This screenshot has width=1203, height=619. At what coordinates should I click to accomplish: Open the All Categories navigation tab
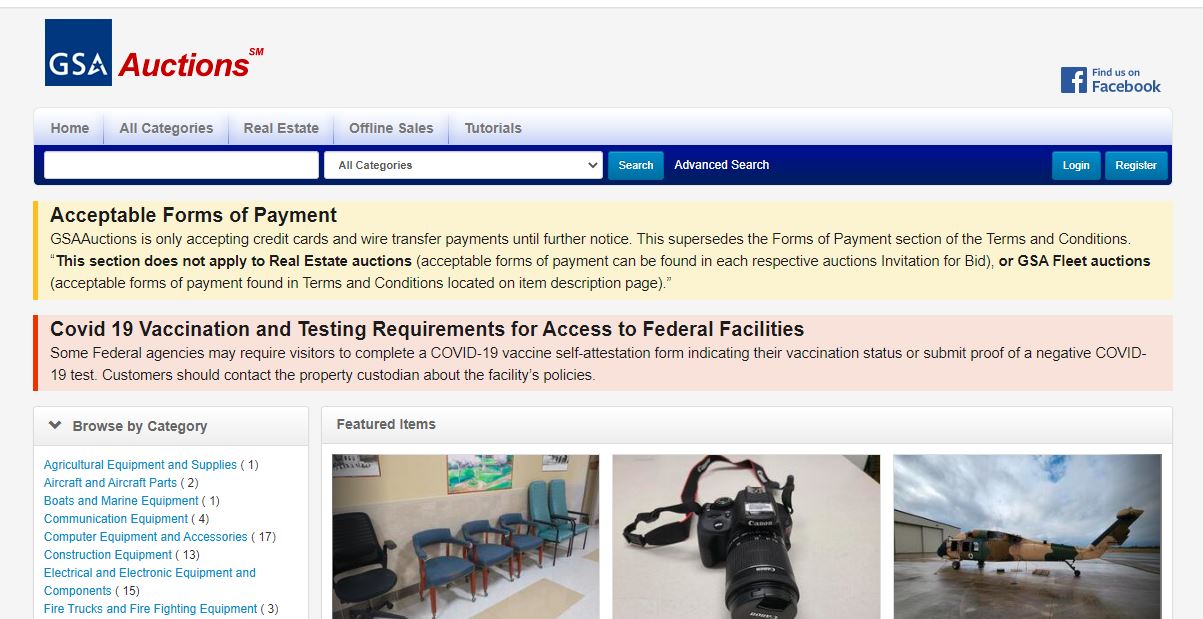point(166,128)
